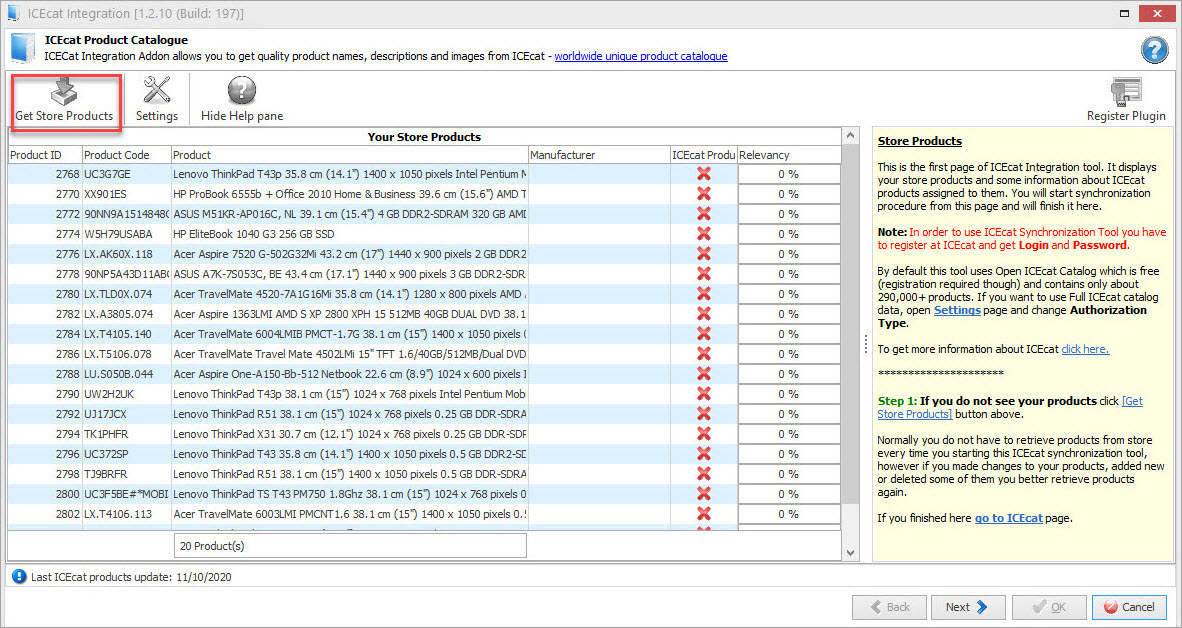Sort by the ICEcat Product column header
1182x628 pixels.
click(704, 155)
